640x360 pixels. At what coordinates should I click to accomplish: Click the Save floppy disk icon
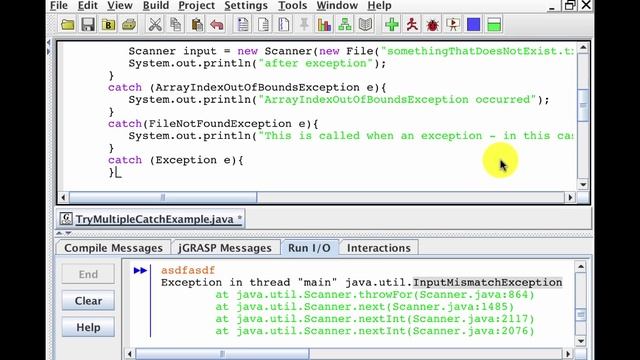[x=88, y=25]
